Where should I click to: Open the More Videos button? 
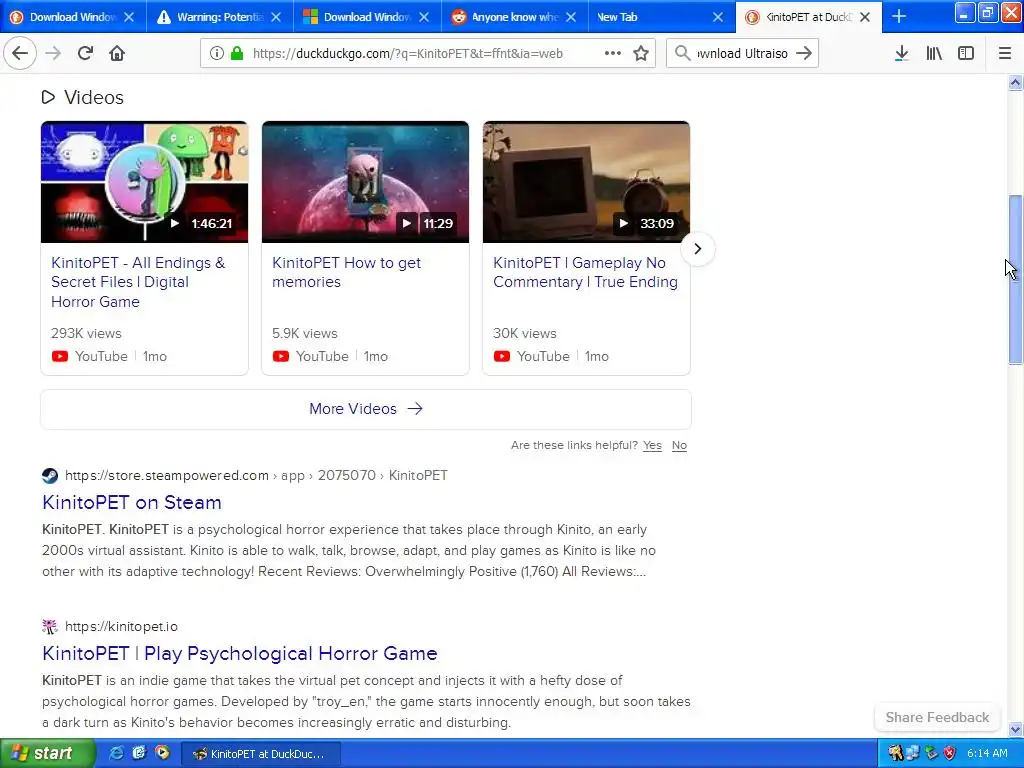pyautogui.click(x=366, y=409)
